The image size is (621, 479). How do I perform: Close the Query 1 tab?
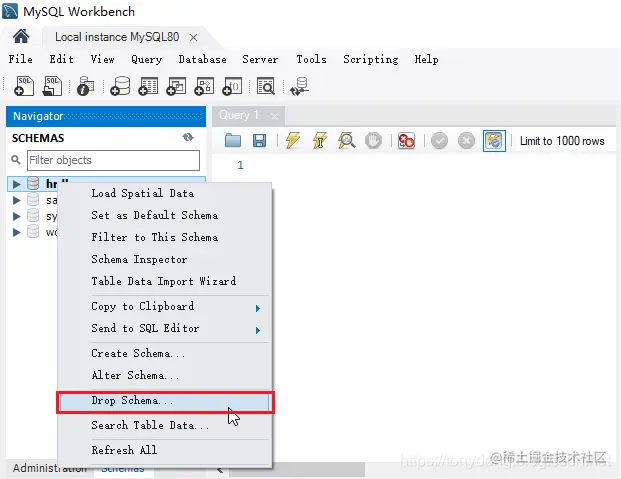274,116
